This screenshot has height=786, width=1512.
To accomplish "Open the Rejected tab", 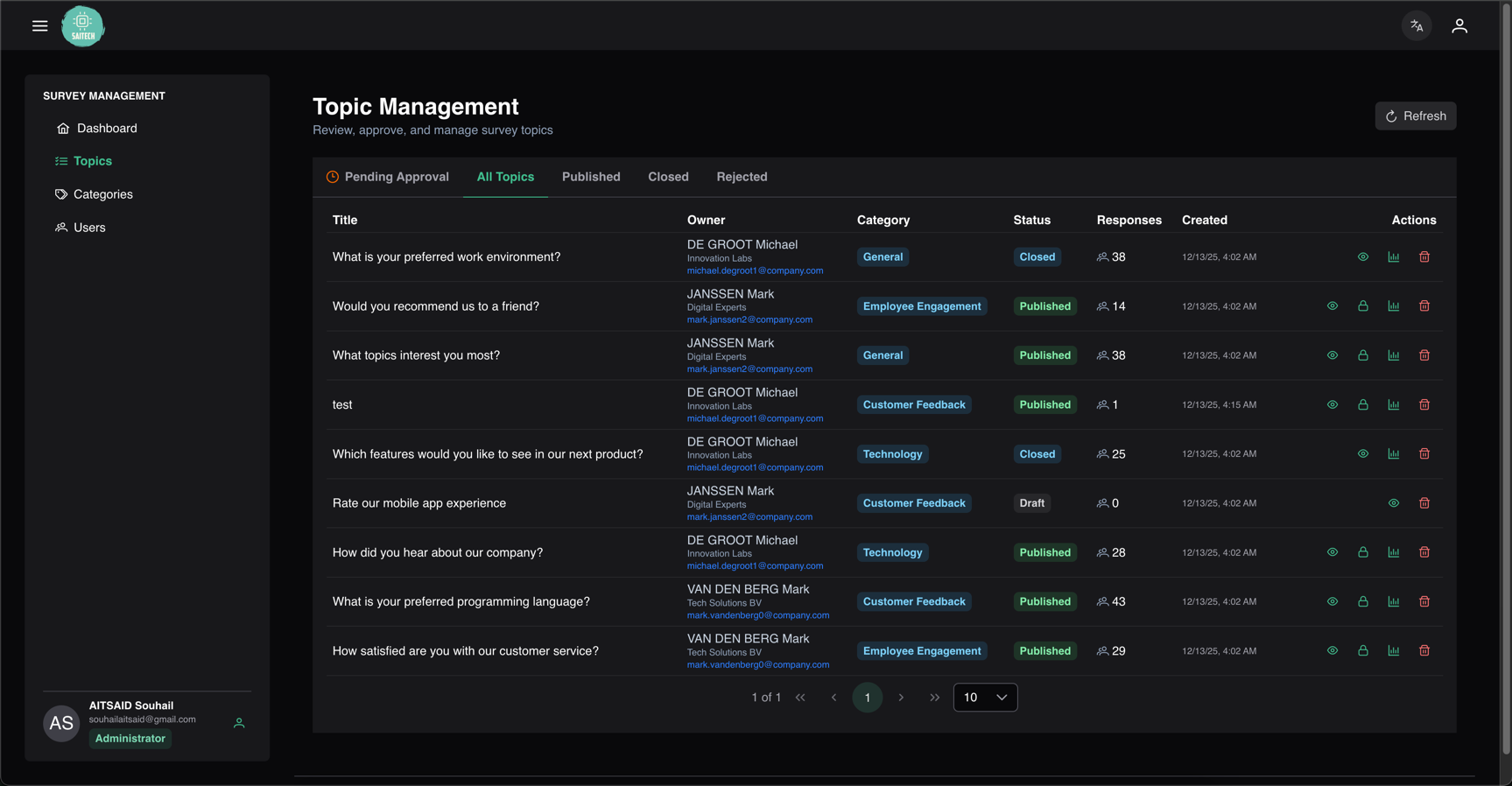I will coord(742,177).
